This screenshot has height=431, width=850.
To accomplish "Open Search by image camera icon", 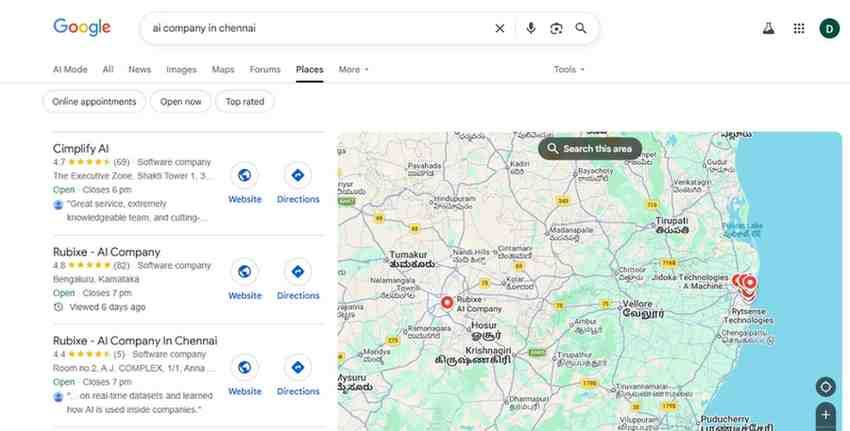I will (556, 28).
